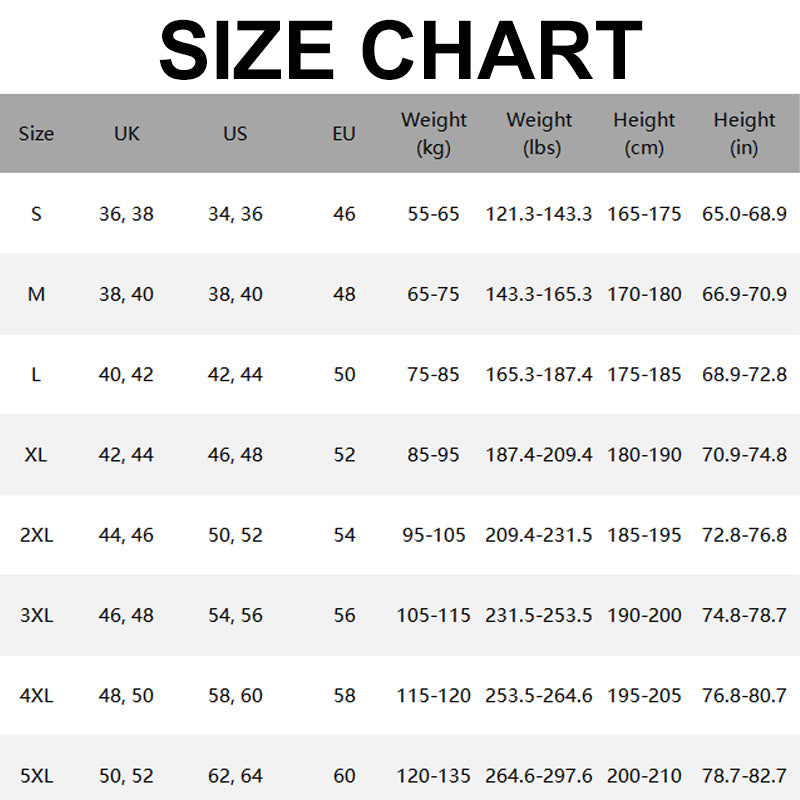The height and width of the screenshot is (800, 800).
Task: Click EU size 50 cell
Action: (x=344, y=375)
